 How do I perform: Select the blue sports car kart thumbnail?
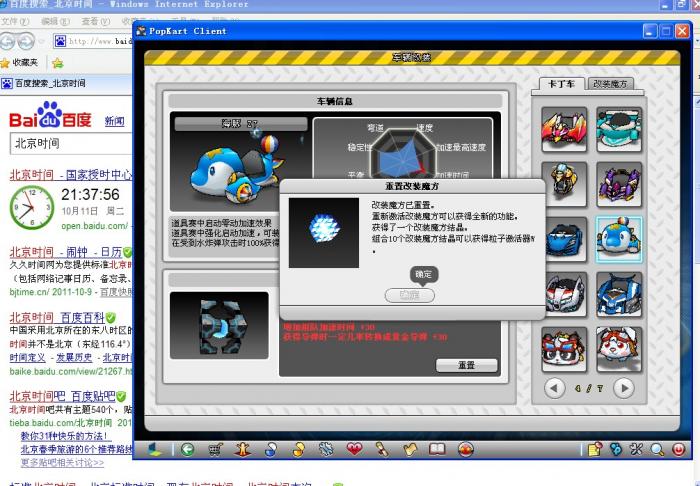(x=564, y=239)
